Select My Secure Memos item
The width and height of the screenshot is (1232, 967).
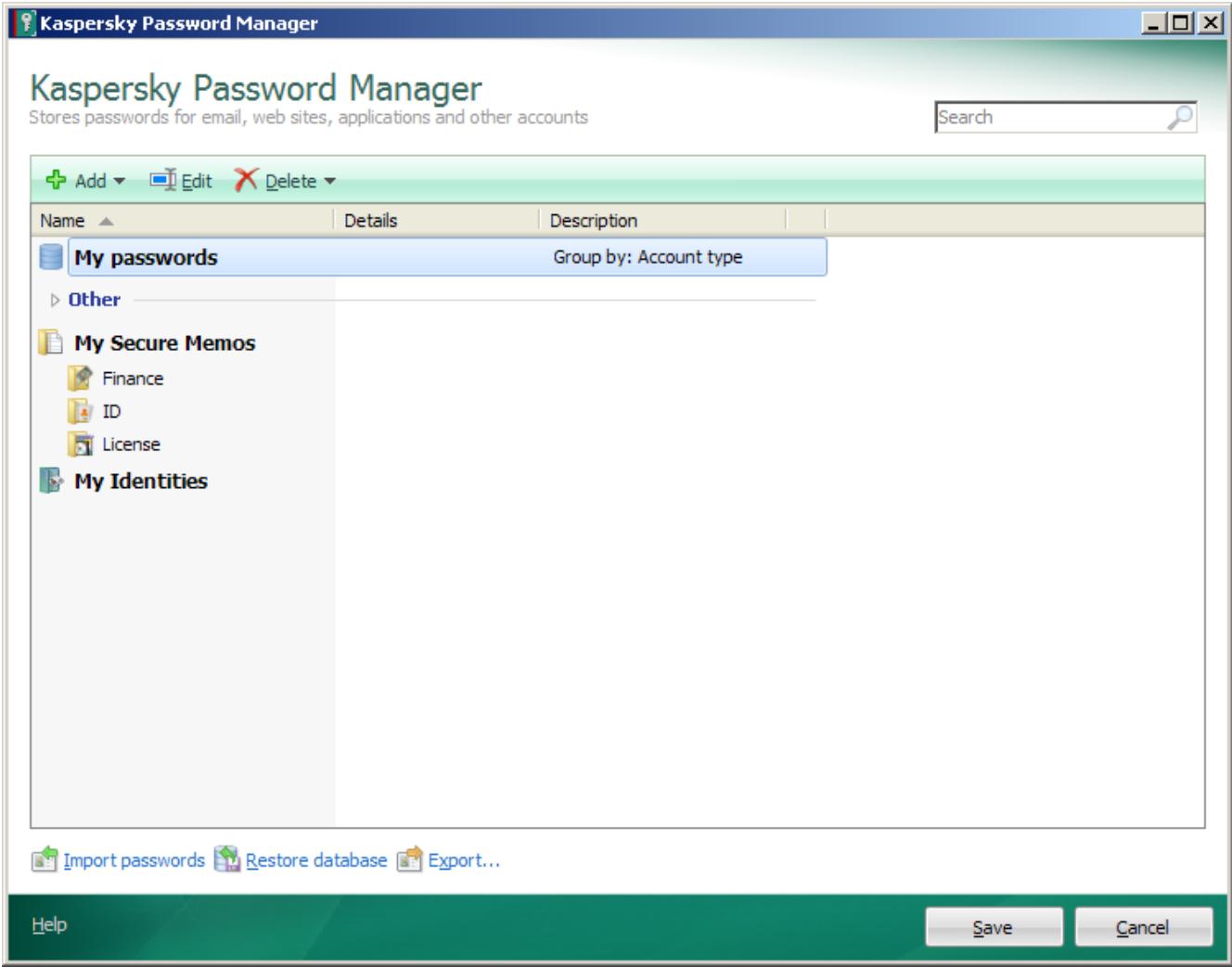click(164, 342)
